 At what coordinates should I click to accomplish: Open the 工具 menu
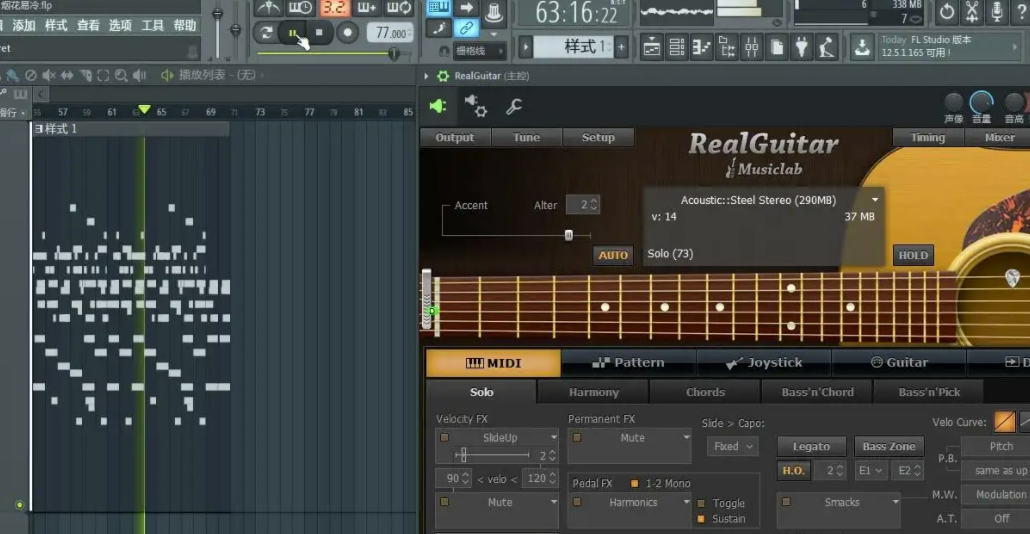click(x=152, y=26)
